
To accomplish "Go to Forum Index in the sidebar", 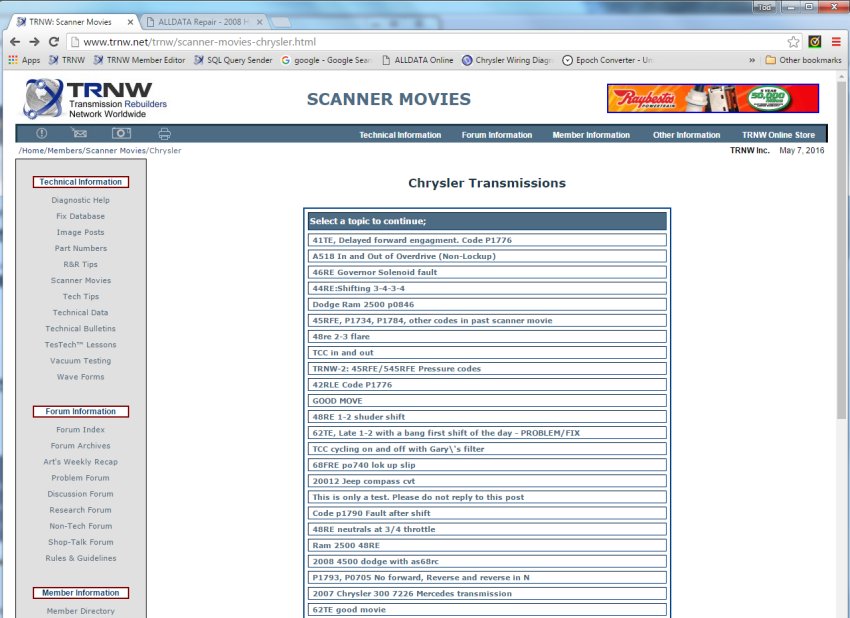I will coord(80,430).
